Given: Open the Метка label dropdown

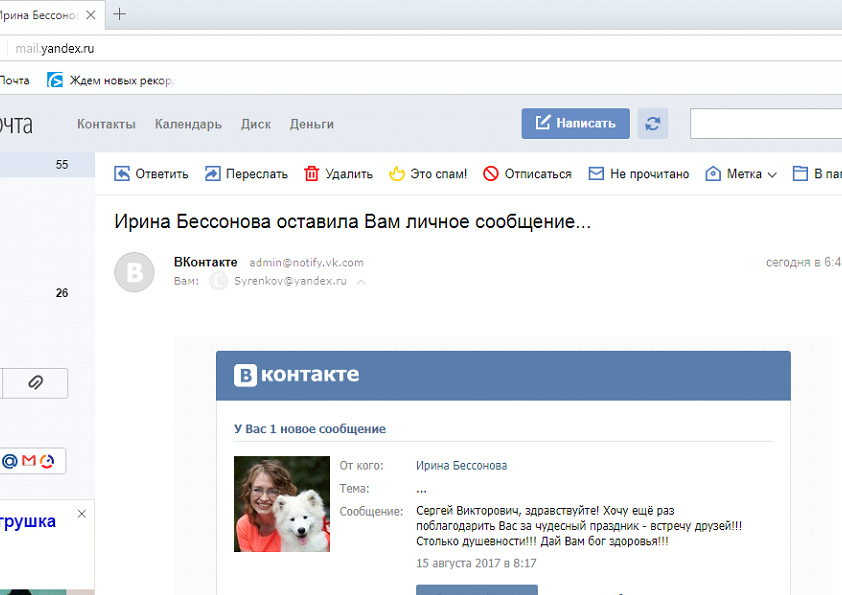Looking at the screenshot, I should (741, 174).
